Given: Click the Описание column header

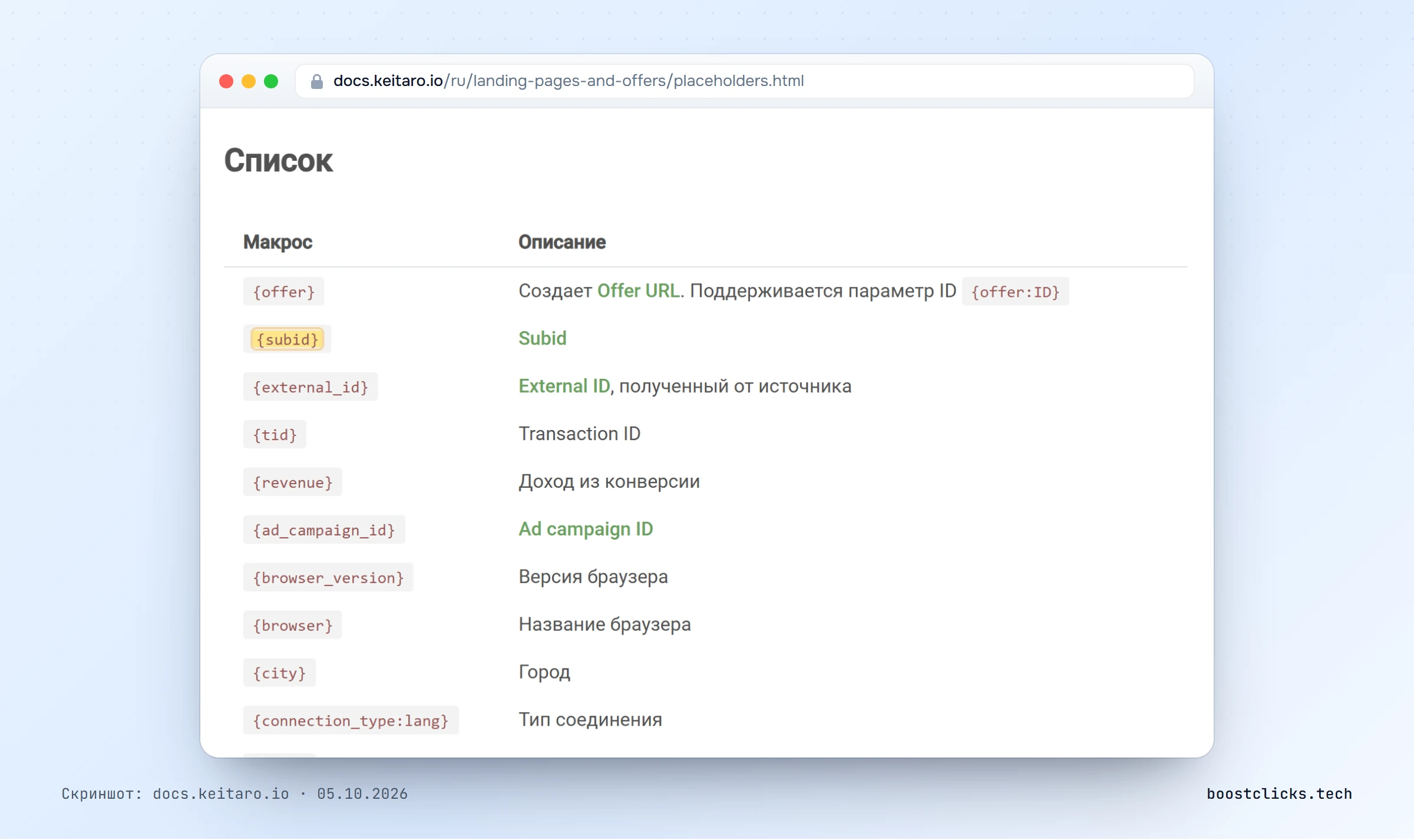Looking at the screenshot, I should pyautogui.click(x=562, y=242).
